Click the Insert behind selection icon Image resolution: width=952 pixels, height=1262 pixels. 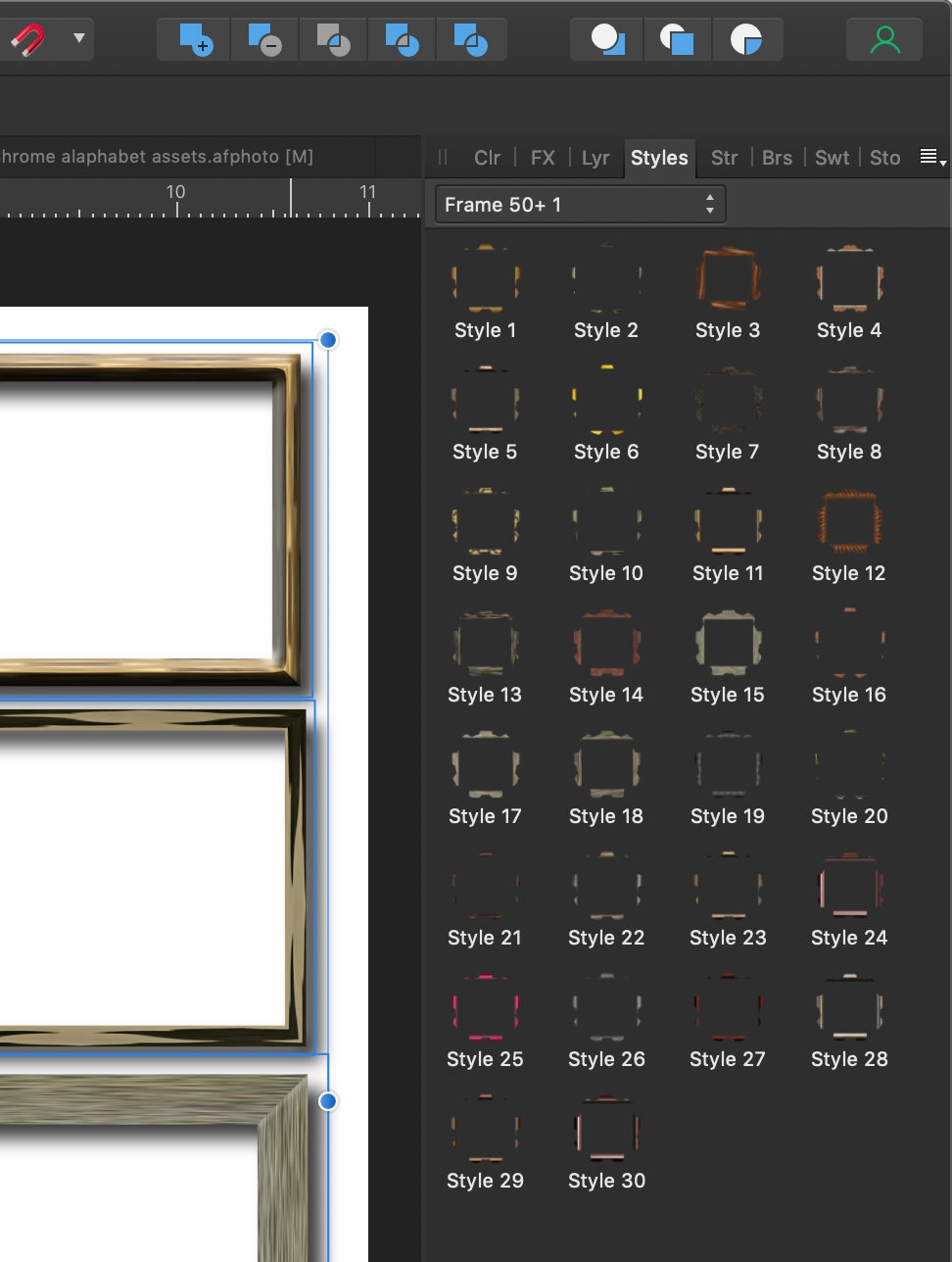click(x=607, y=39)
